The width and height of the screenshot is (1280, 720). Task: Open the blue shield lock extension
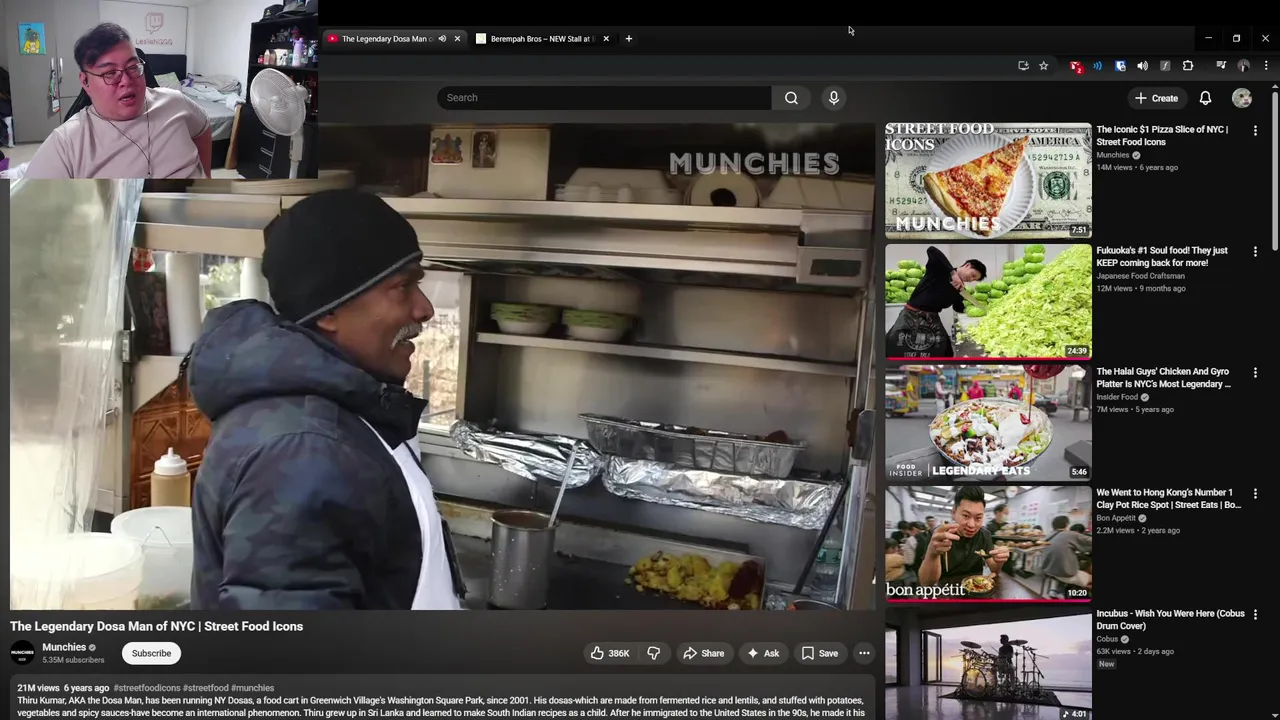1120,66
